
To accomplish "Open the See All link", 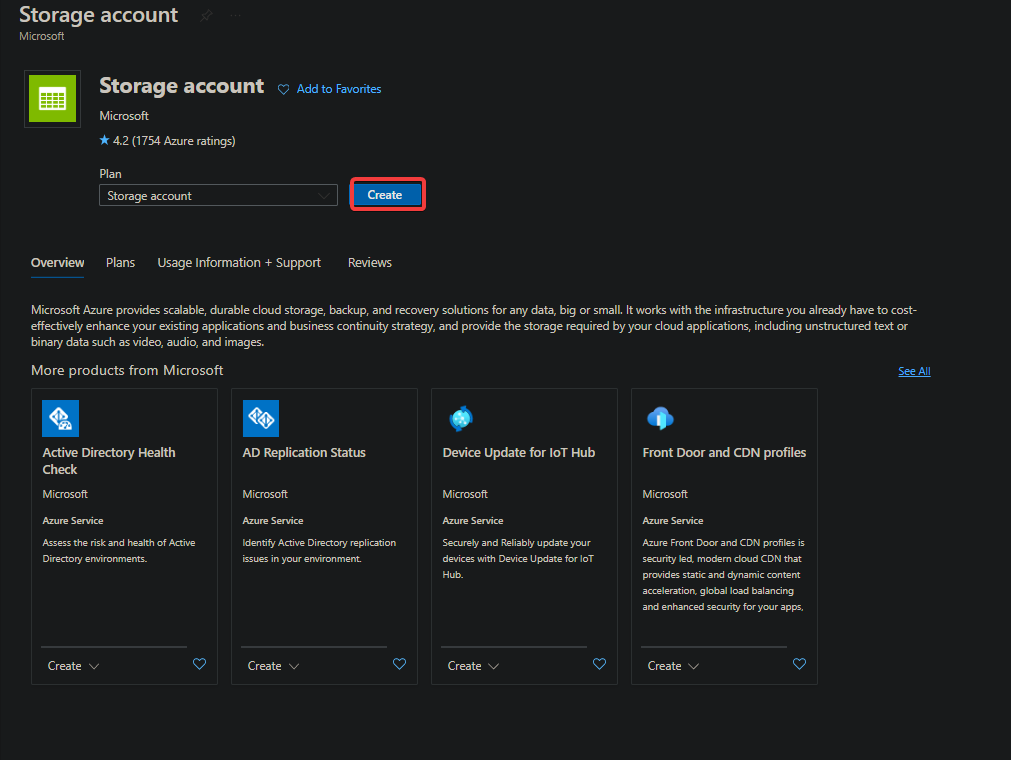I will 914,371.
